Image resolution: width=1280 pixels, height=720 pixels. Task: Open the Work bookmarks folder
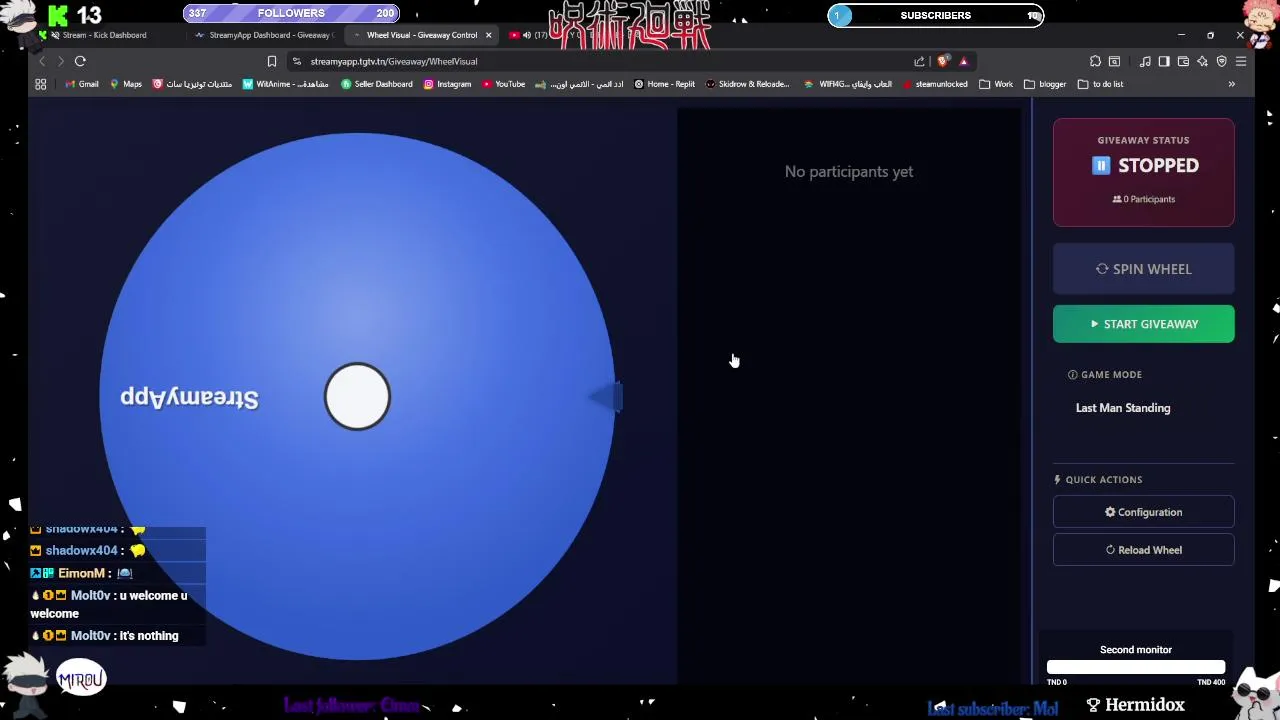tap(996, 84)
